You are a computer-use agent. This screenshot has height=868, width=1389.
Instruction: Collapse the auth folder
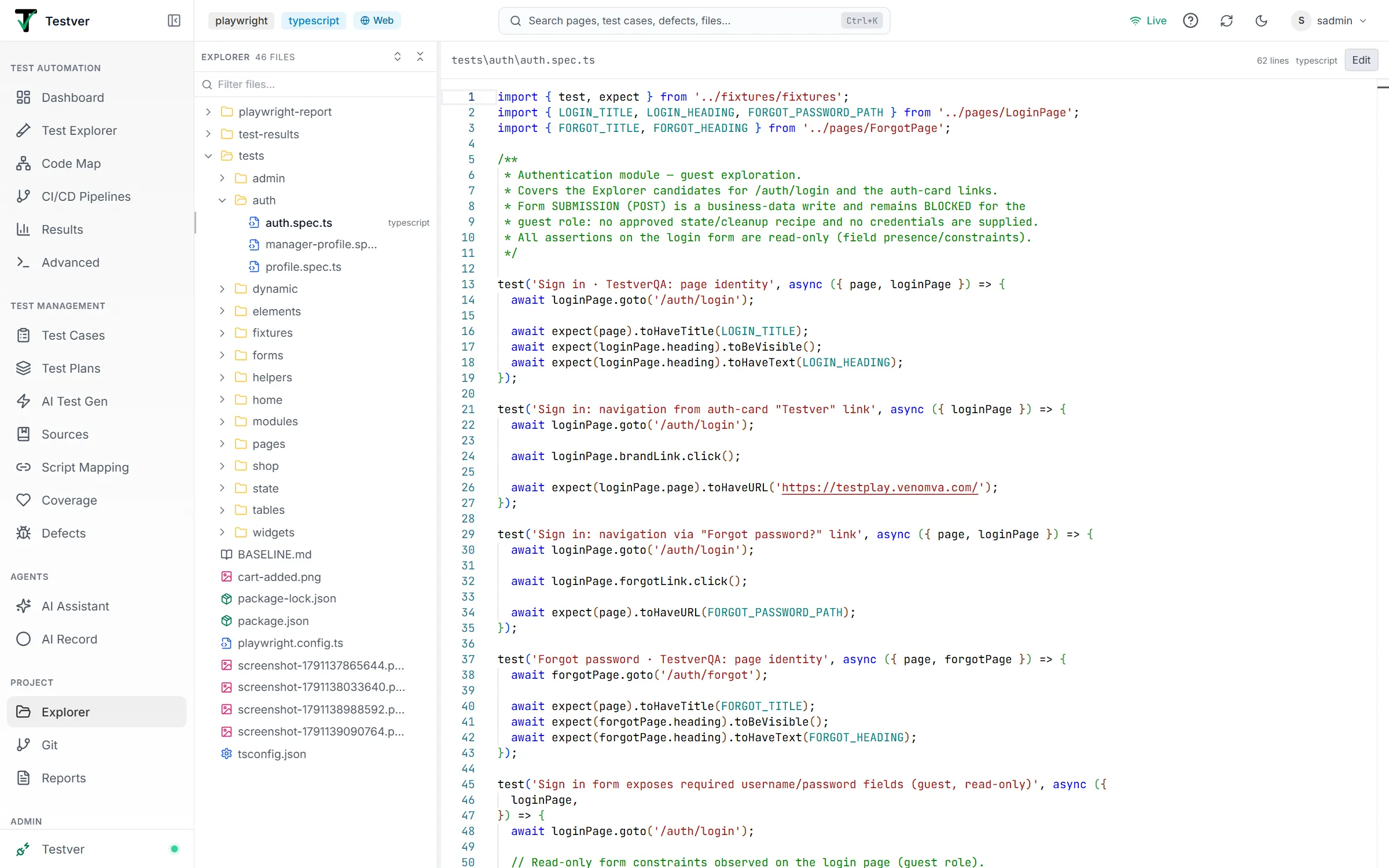pos(315,200)
